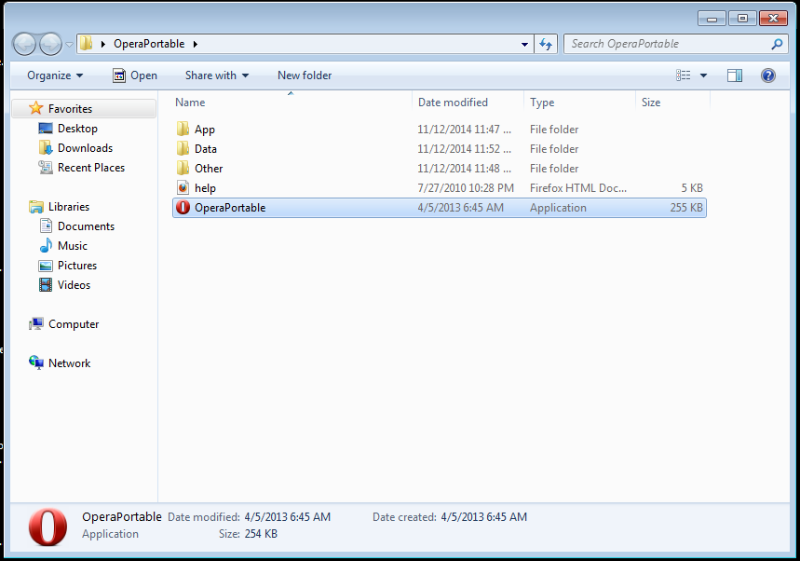Open the address bar history dropdown
Screen dimensions: 800x561
click(524, 44)
